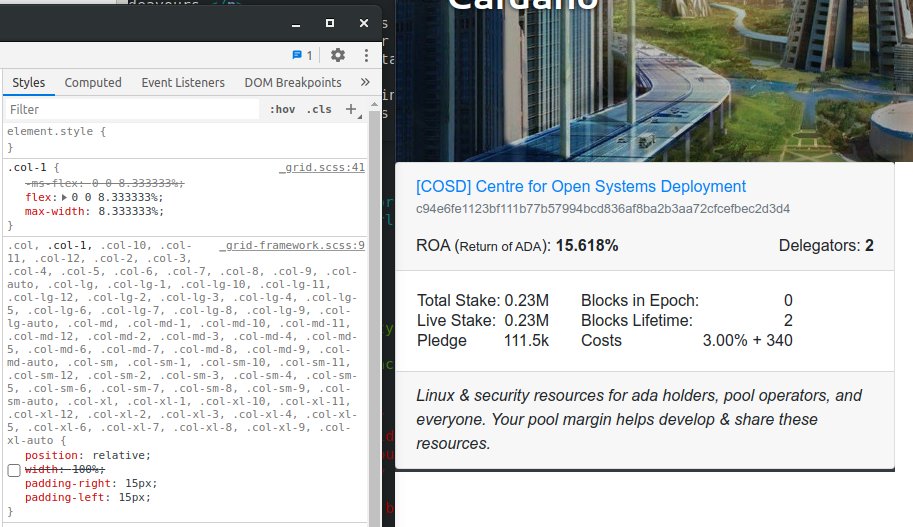Open DevTools settings gear
Viewport: 913px width, 527px height.
tap(338, 55)
